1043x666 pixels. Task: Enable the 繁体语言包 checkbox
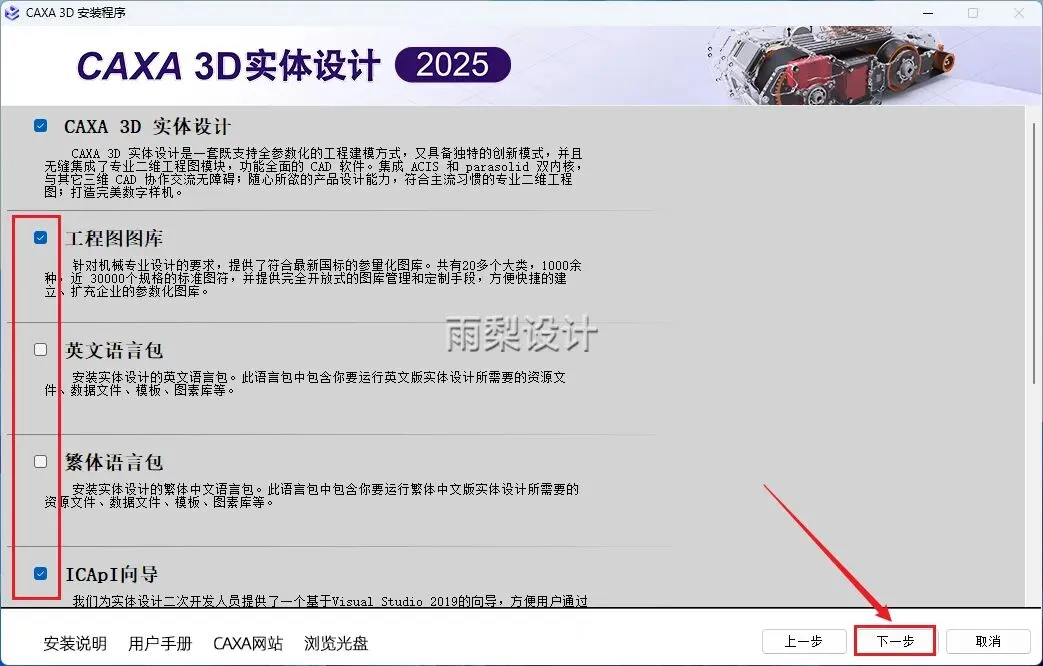41,461
